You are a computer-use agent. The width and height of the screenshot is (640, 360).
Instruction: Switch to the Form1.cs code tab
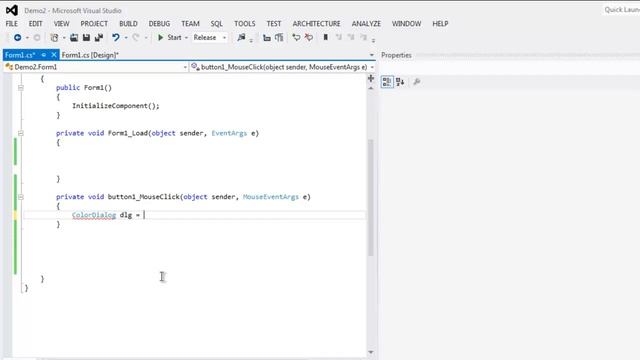tap(20, 55)
